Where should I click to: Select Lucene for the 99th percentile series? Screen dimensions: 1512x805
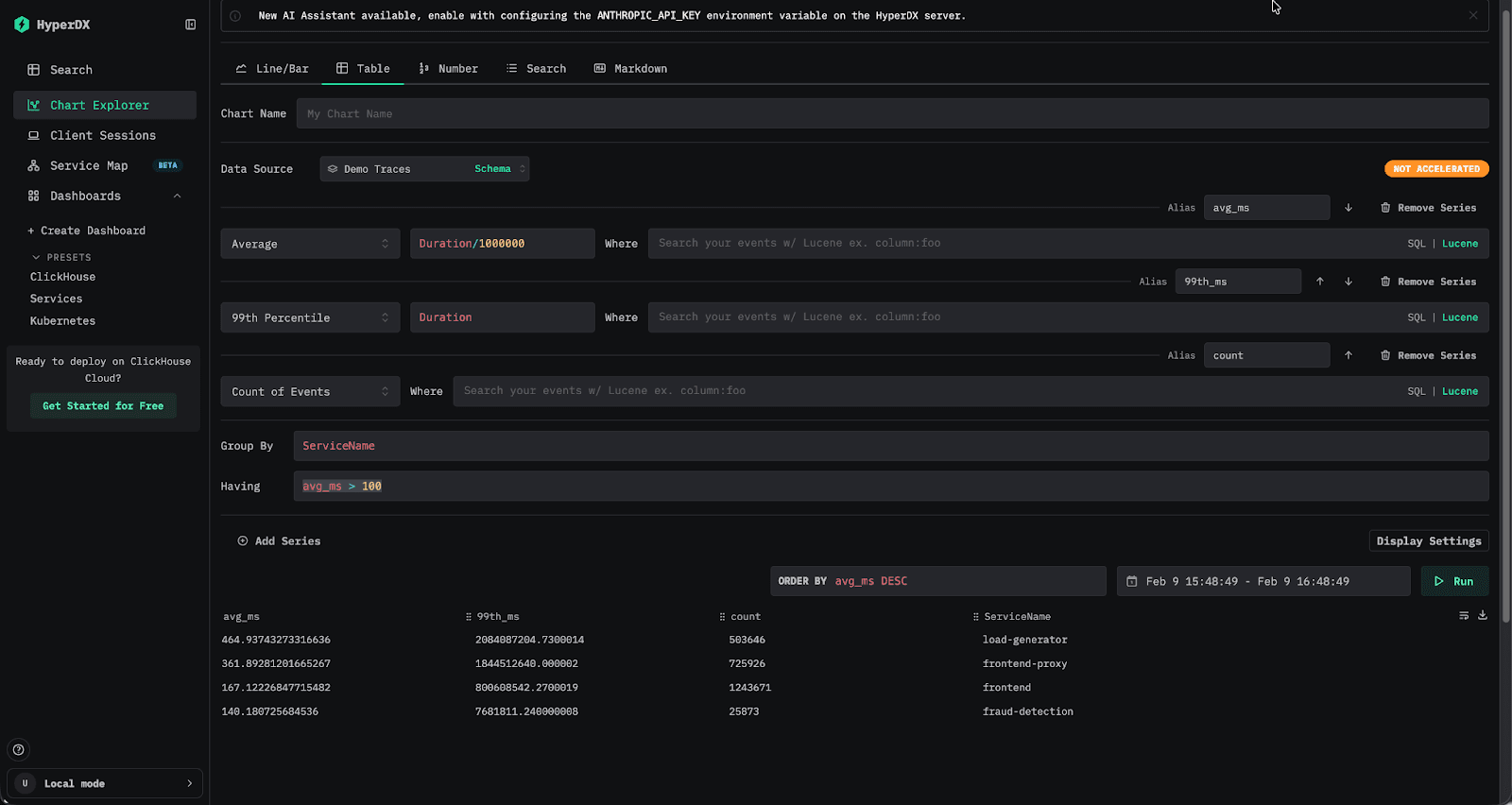click(1459, 317)
